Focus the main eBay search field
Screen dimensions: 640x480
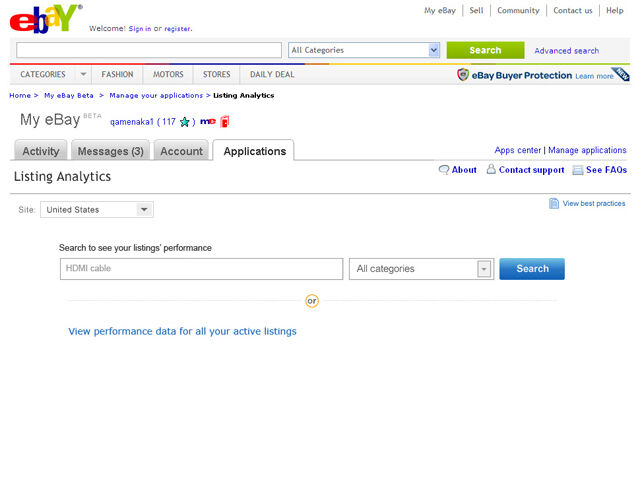tap(149, 50)
